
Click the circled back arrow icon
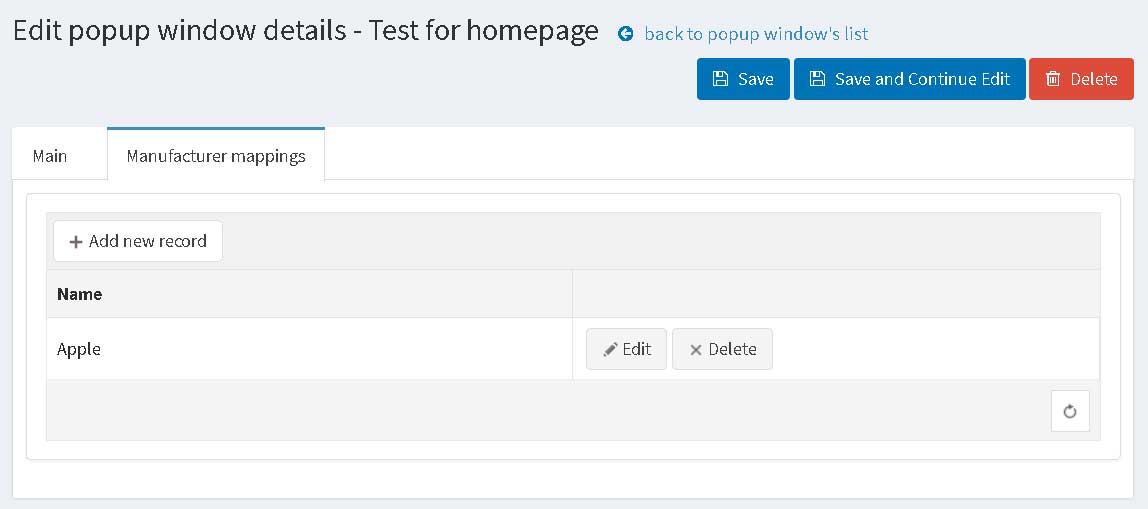point(625,34)
